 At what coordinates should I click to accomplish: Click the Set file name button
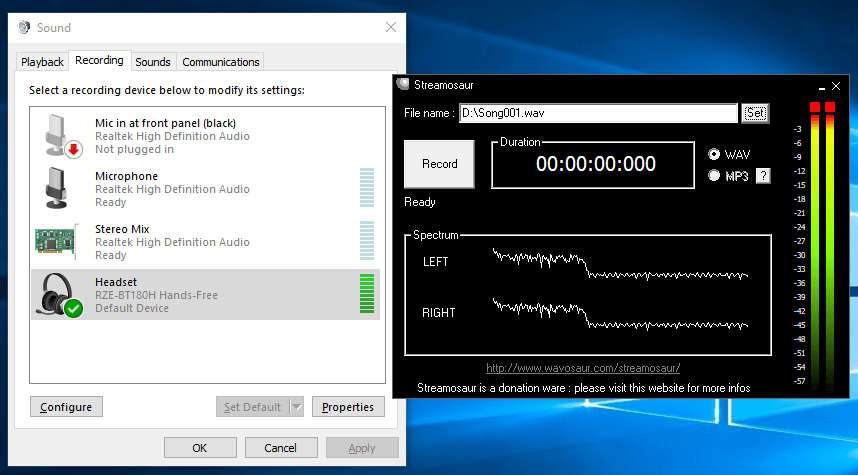(755, 114)
